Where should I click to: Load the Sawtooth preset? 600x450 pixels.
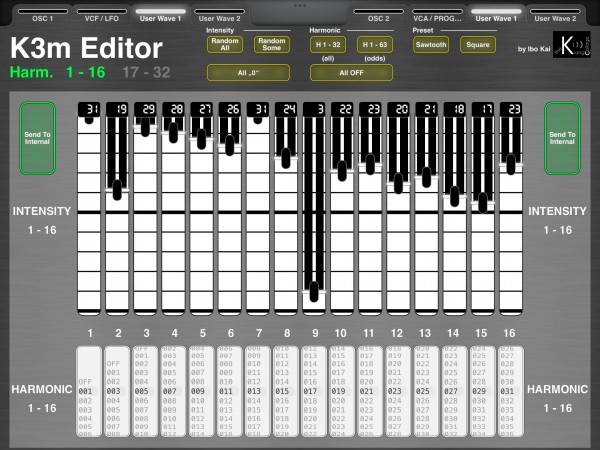click(x=431, y=44)
